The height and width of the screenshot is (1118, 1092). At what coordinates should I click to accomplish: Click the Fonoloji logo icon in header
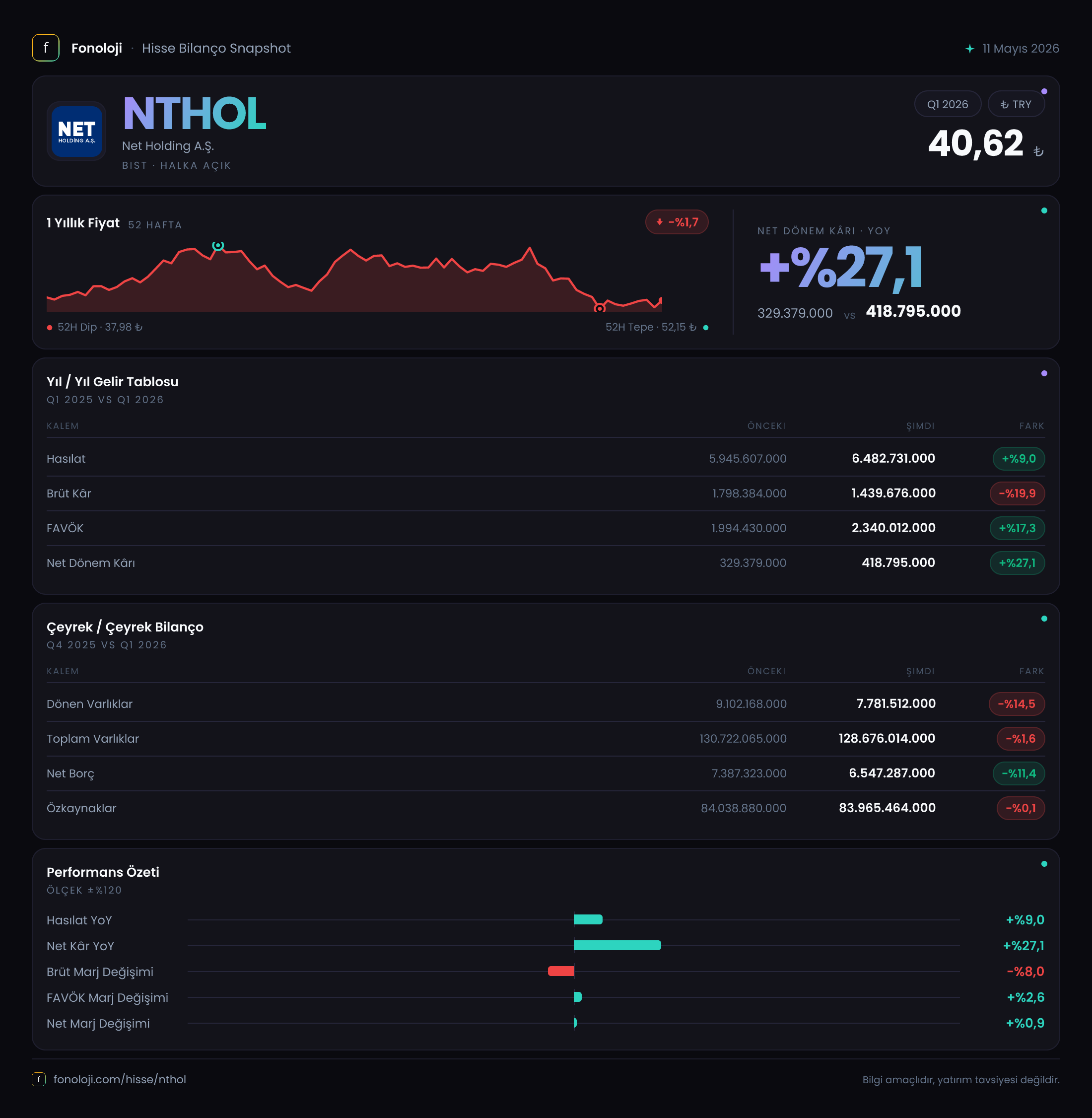[x=45, y=48]
